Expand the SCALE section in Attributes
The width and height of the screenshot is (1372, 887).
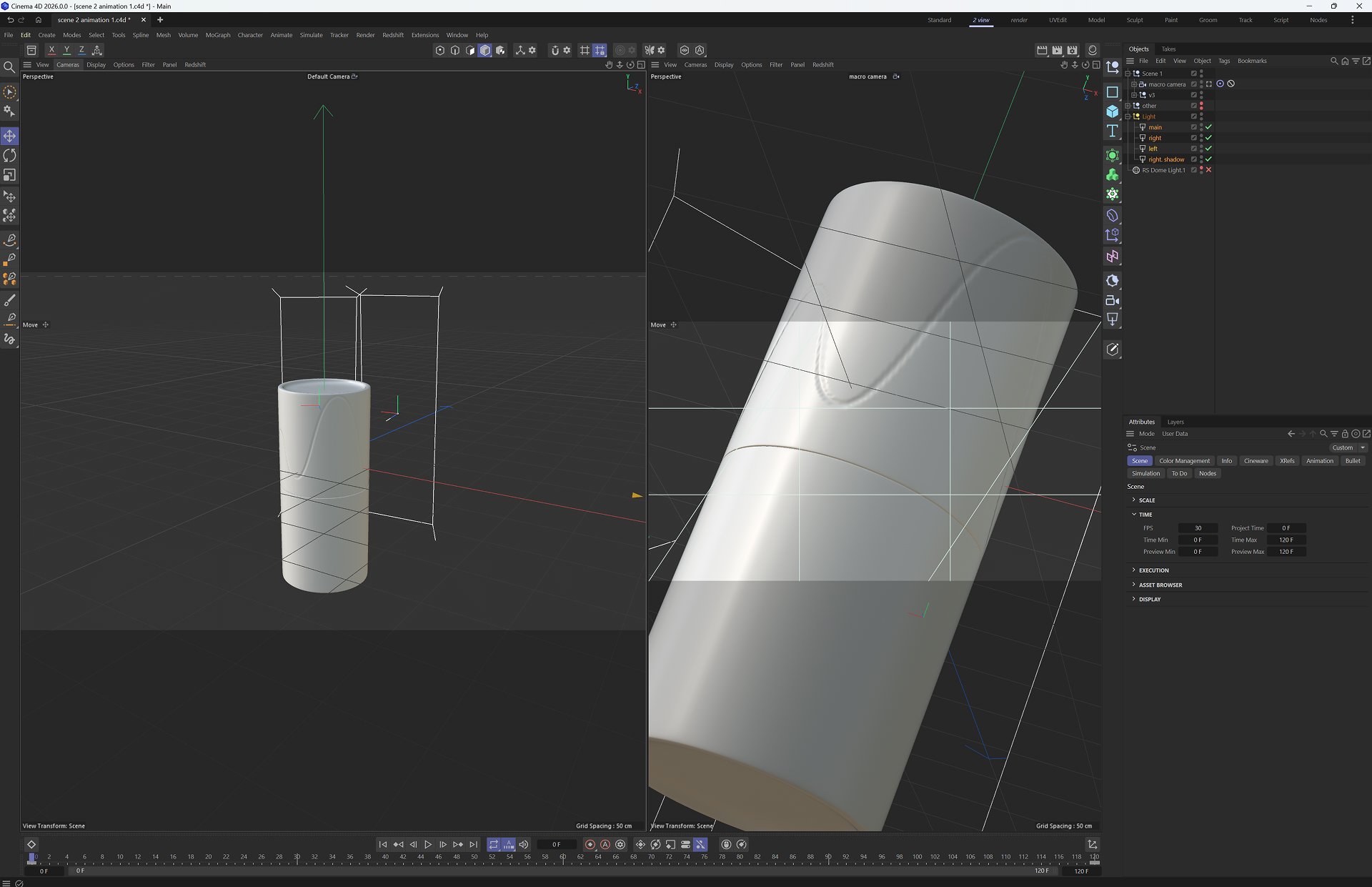tap(1146, 500)
